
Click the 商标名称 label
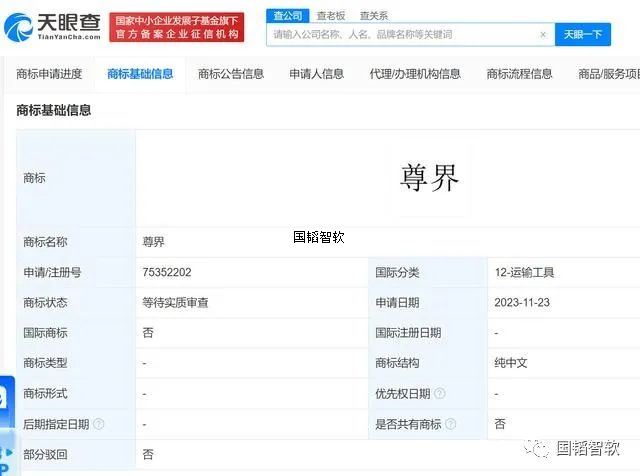point(45,242)
